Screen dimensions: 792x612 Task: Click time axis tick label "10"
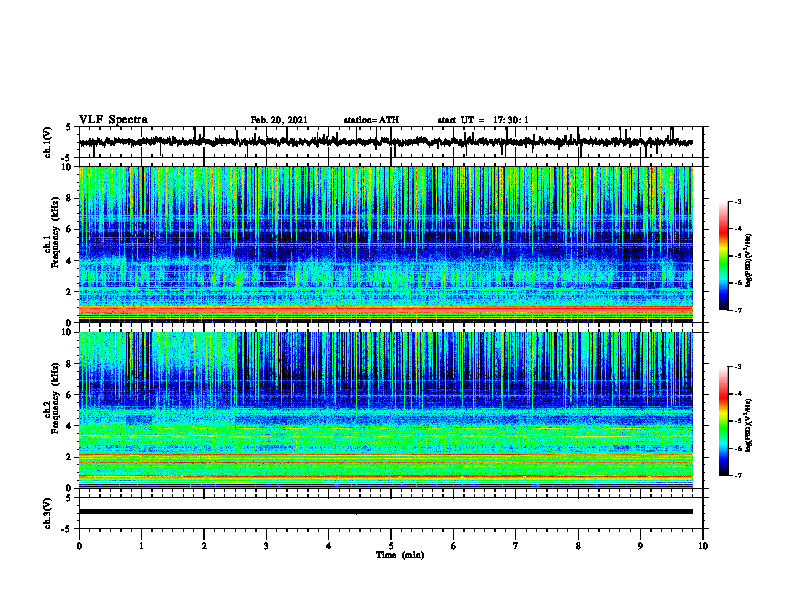point(703,546)
